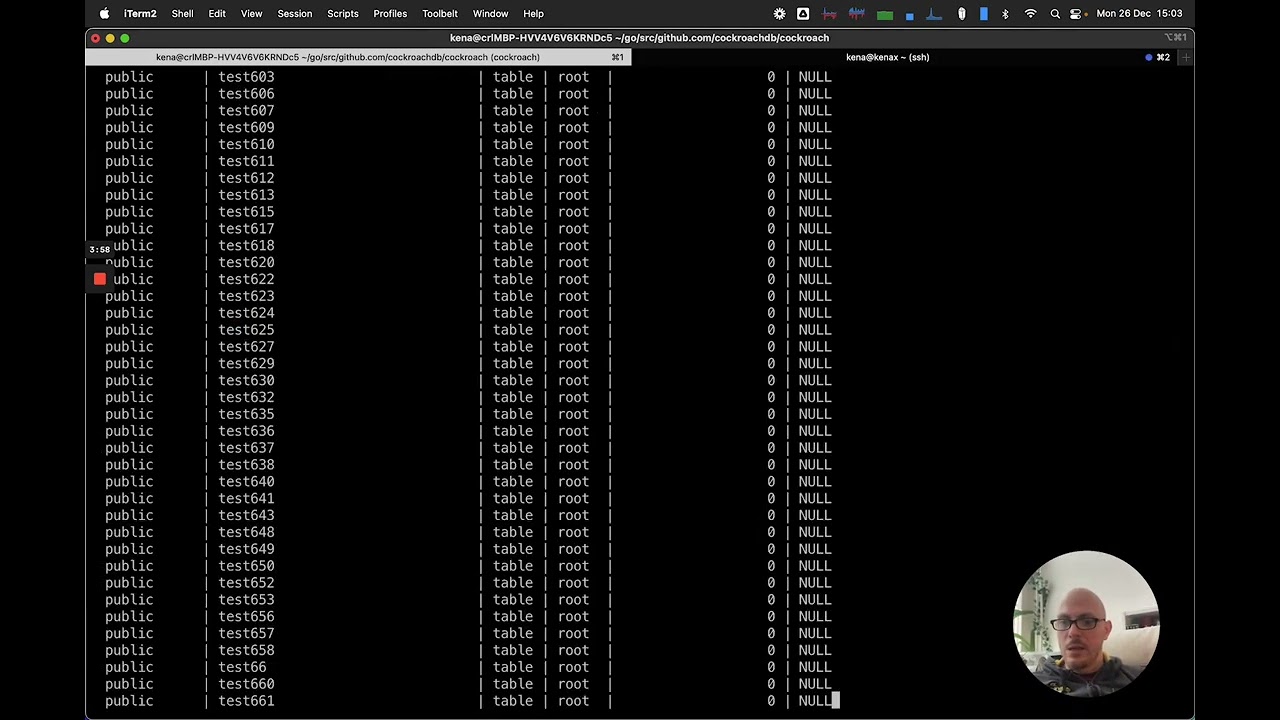Click the NULL value in test661 row

[815, 701]
